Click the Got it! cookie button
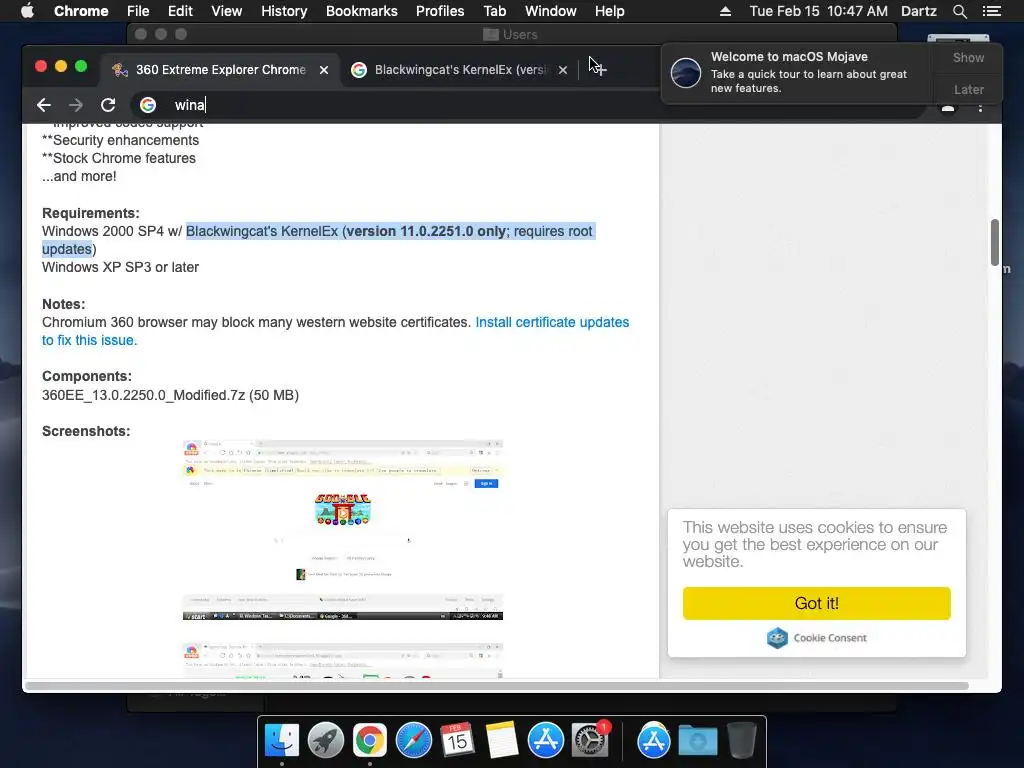Viewport: 1024px width, 768px height. [816, 603]
